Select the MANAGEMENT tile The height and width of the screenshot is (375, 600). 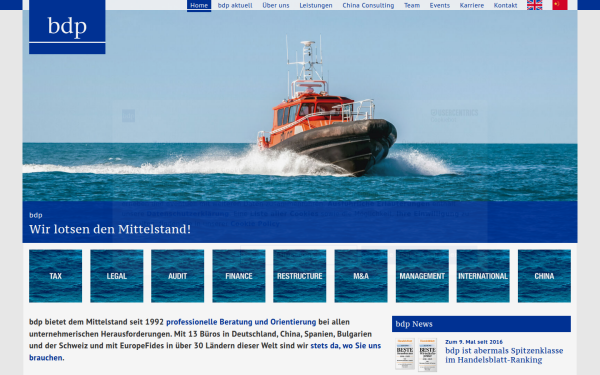[422, 276]
